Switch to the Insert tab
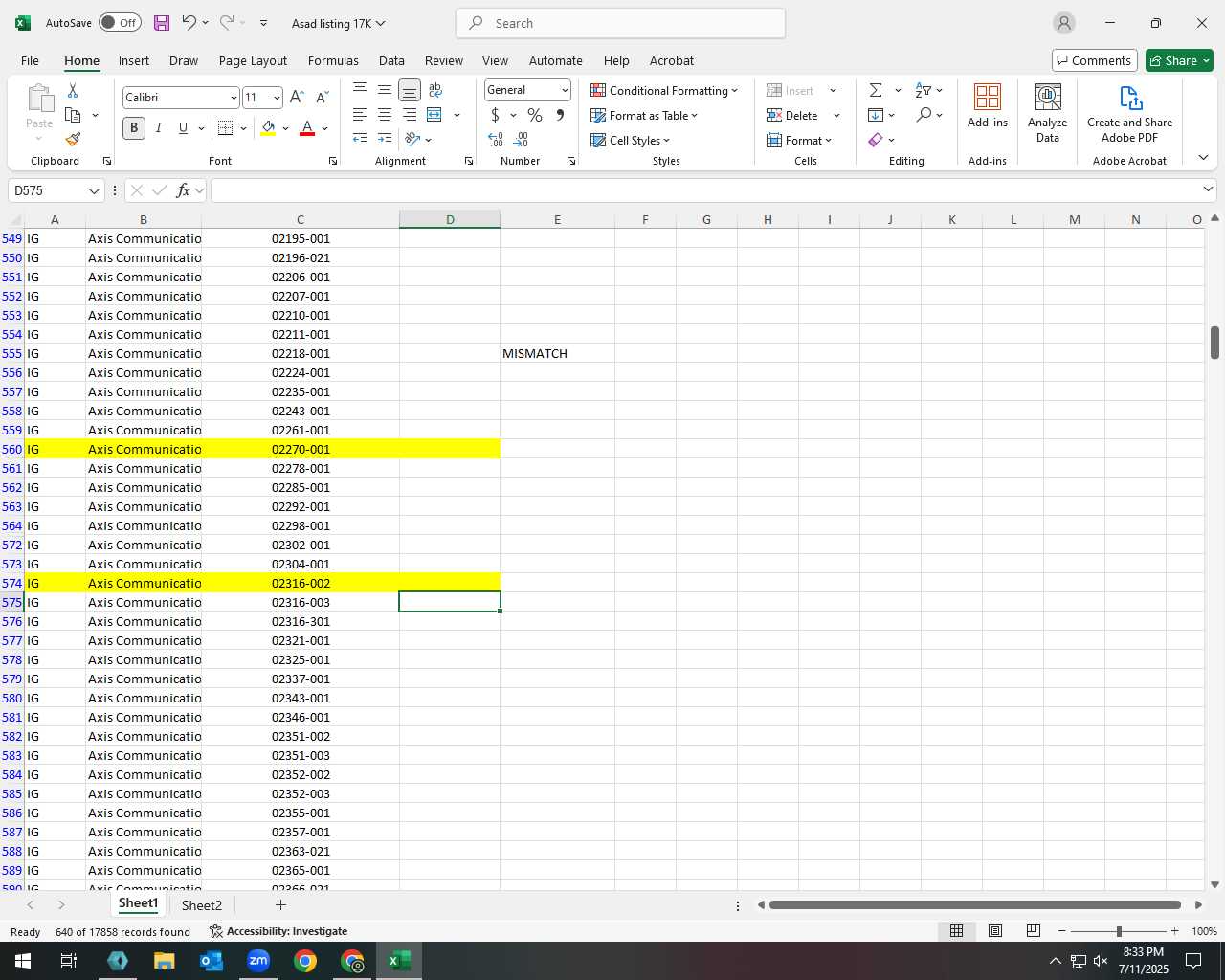Screen dimensions: 1225x980 pyautogui.click(x=134, y=60)
